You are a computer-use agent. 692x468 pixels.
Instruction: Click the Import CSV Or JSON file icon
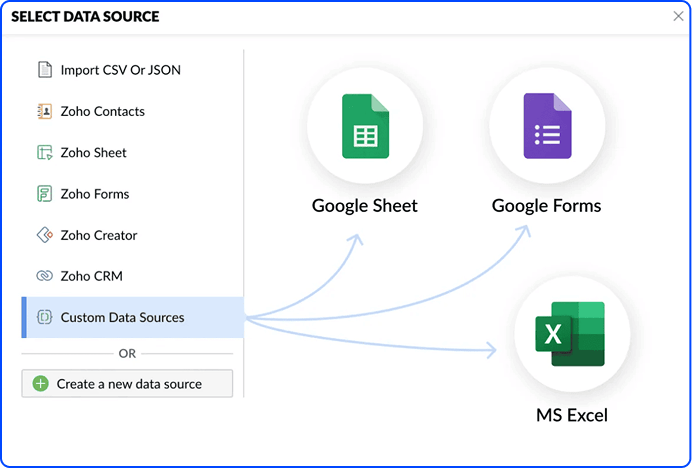point(45,70)
